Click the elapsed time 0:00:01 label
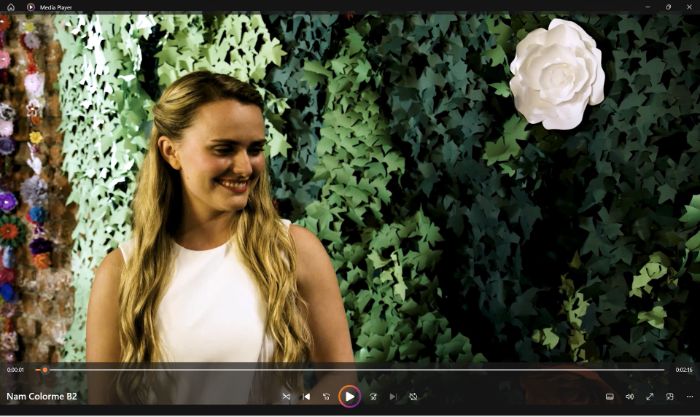 pyautogui.click(x=15, y=370)
